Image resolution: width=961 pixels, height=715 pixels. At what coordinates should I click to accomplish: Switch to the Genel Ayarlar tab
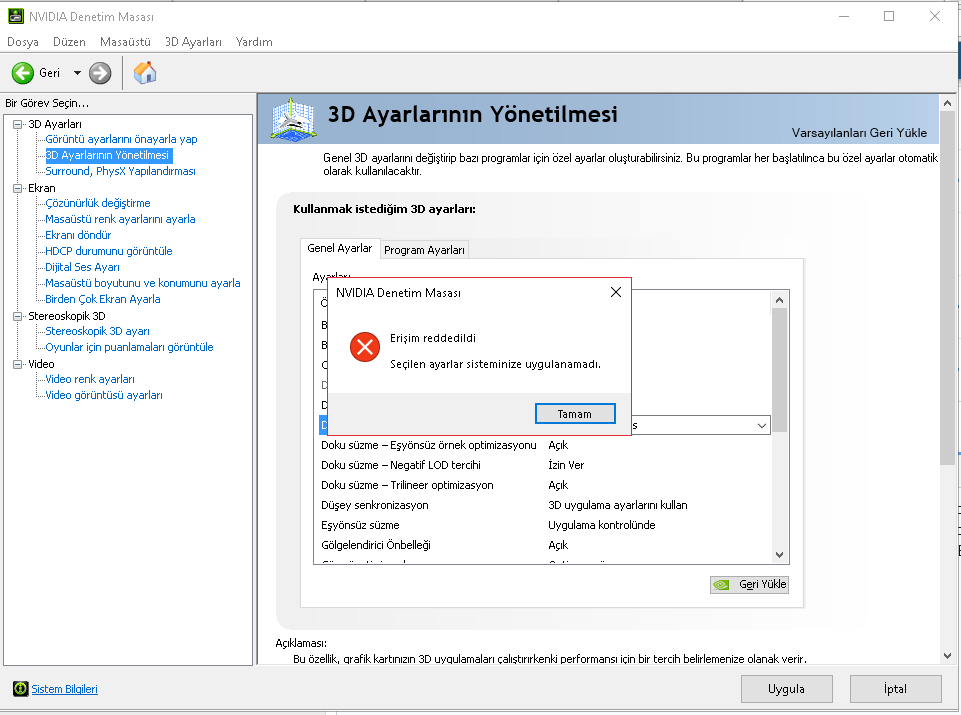click(340, 248)
